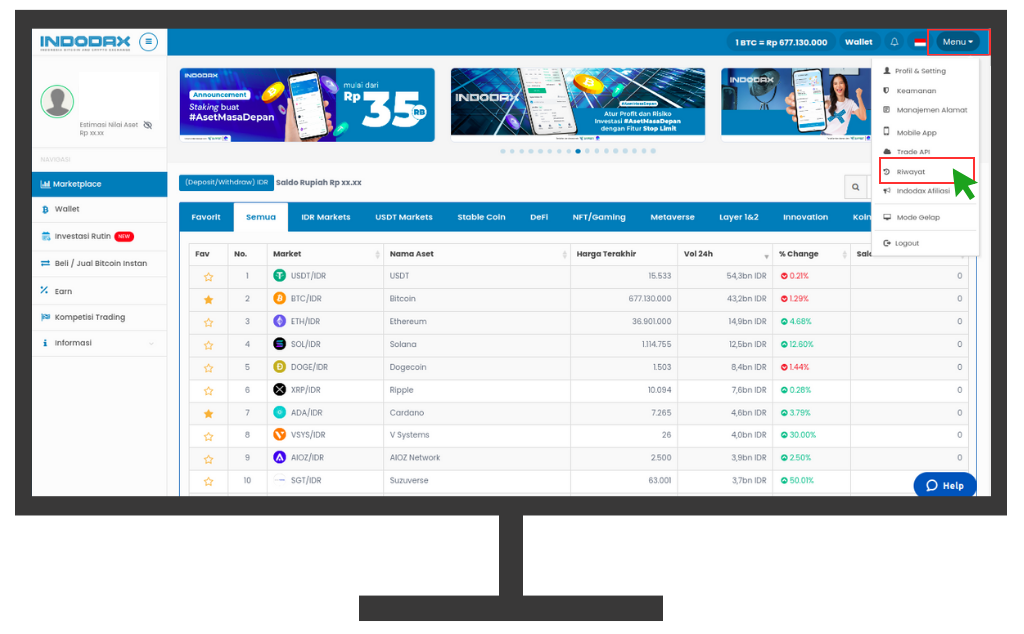The height and width of the screenshot is (634, 1024).
Task: Open Beli / Jual Bitcoin Instan
Action: (x=99, y=264)
